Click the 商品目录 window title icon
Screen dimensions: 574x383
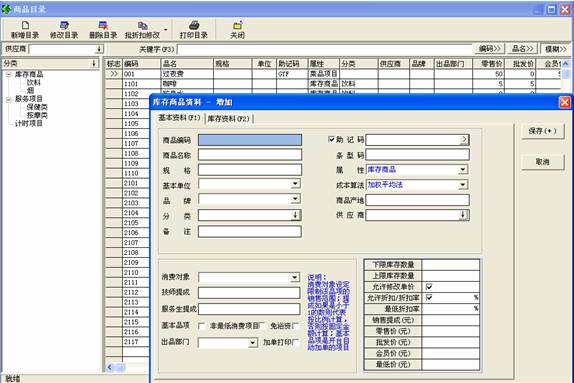(7, 9)
